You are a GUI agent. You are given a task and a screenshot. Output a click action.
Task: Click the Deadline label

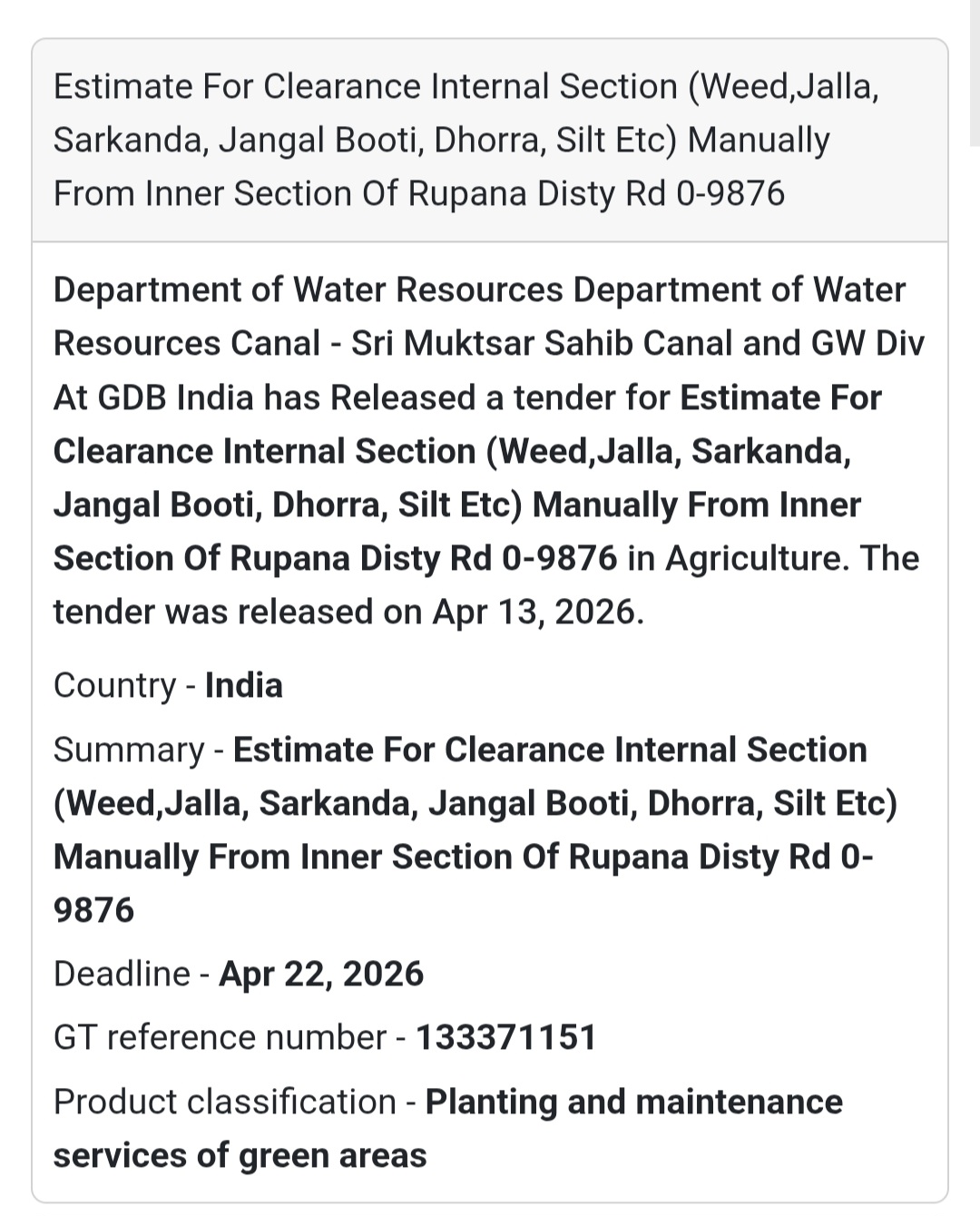click(122, 974)
